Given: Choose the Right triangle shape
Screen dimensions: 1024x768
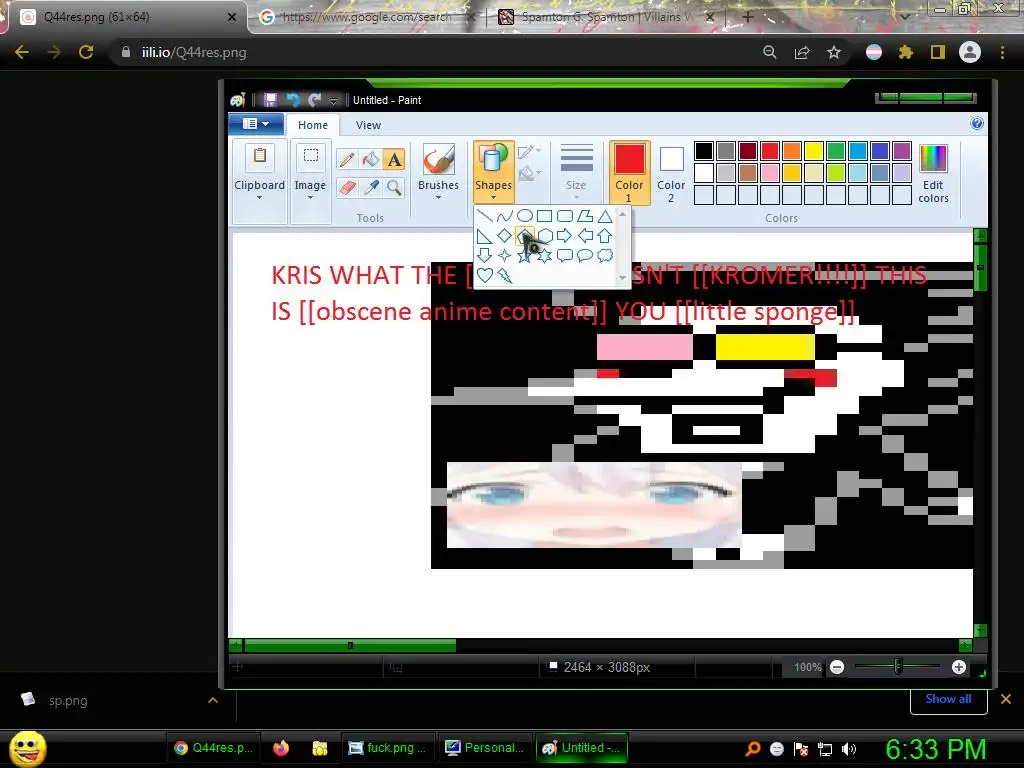Looking at the screenshot, I should point(485,236).
